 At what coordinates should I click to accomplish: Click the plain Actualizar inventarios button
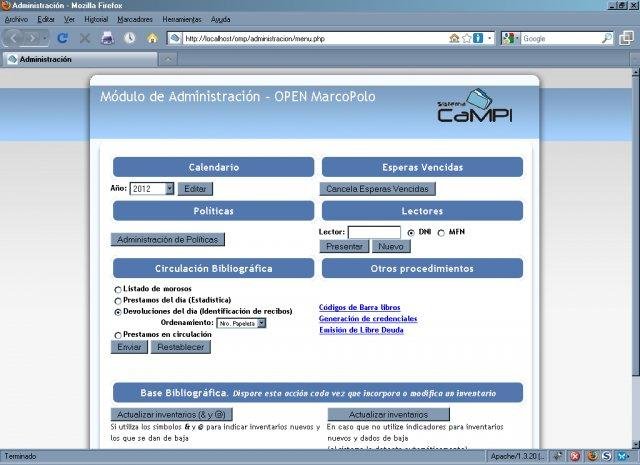[x=389, y=414]
